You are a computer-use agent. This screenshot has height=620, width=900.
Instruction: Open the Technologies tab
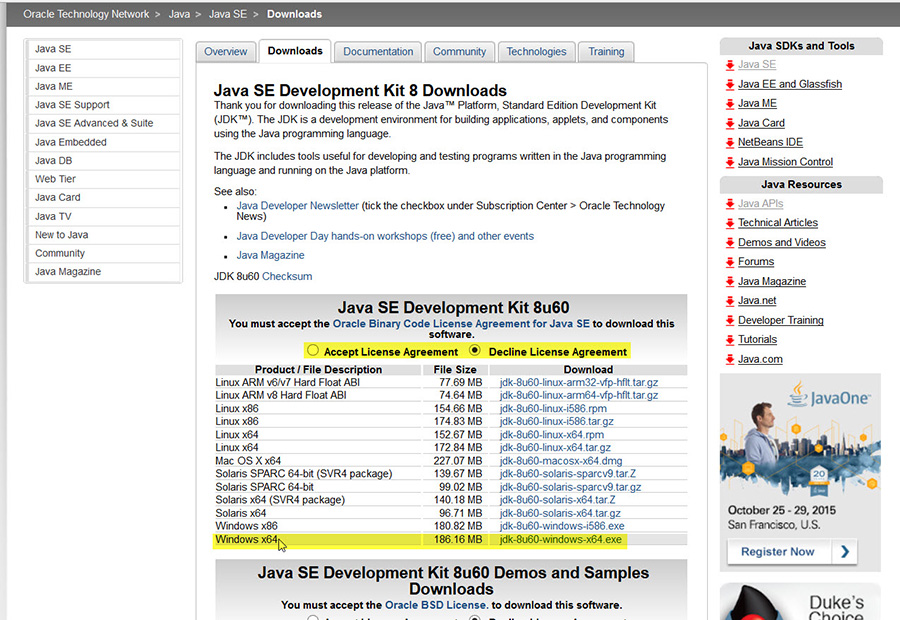tap(536, 52)
